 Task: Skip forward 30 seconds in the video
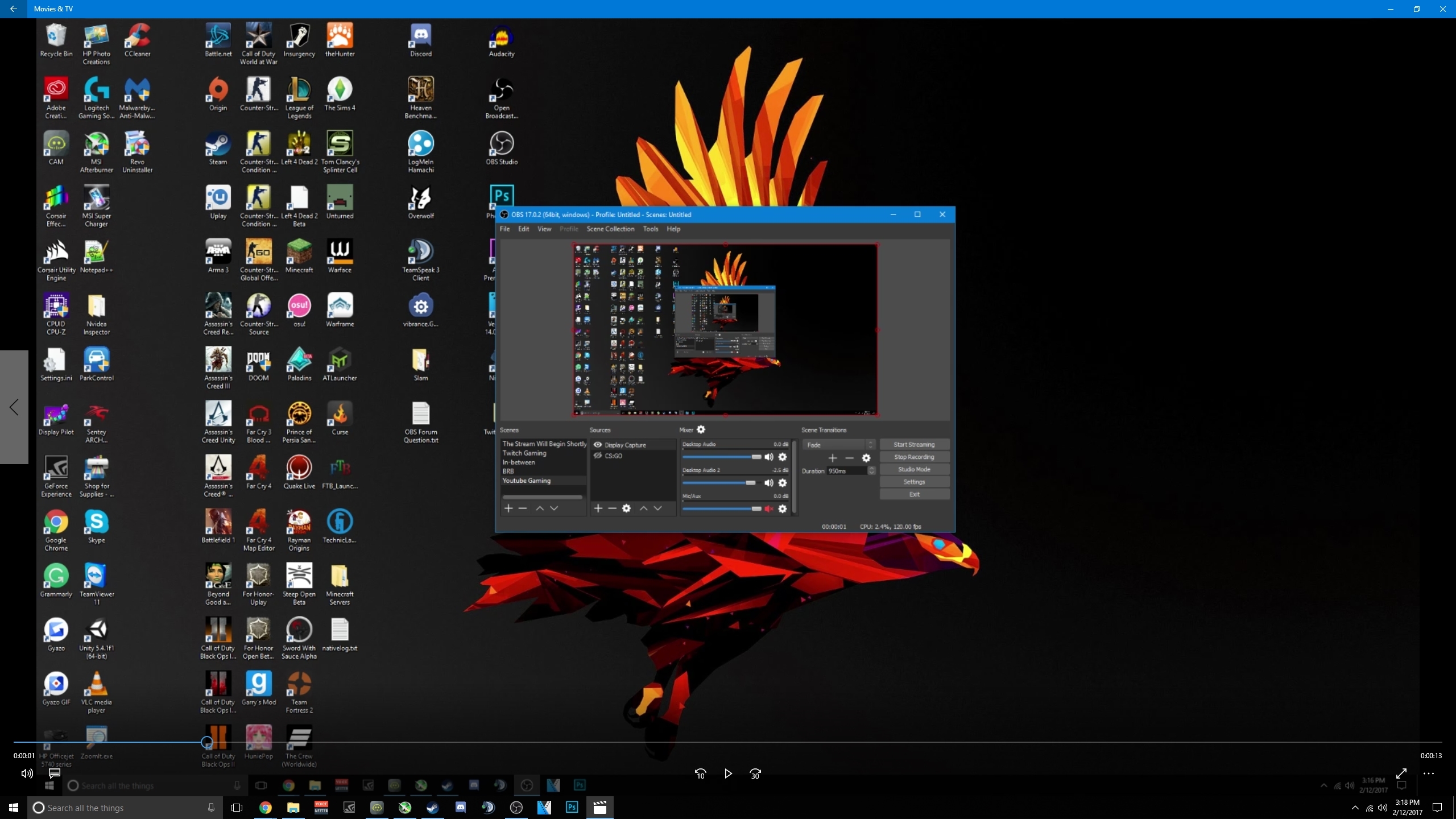[x=755, y=773]
